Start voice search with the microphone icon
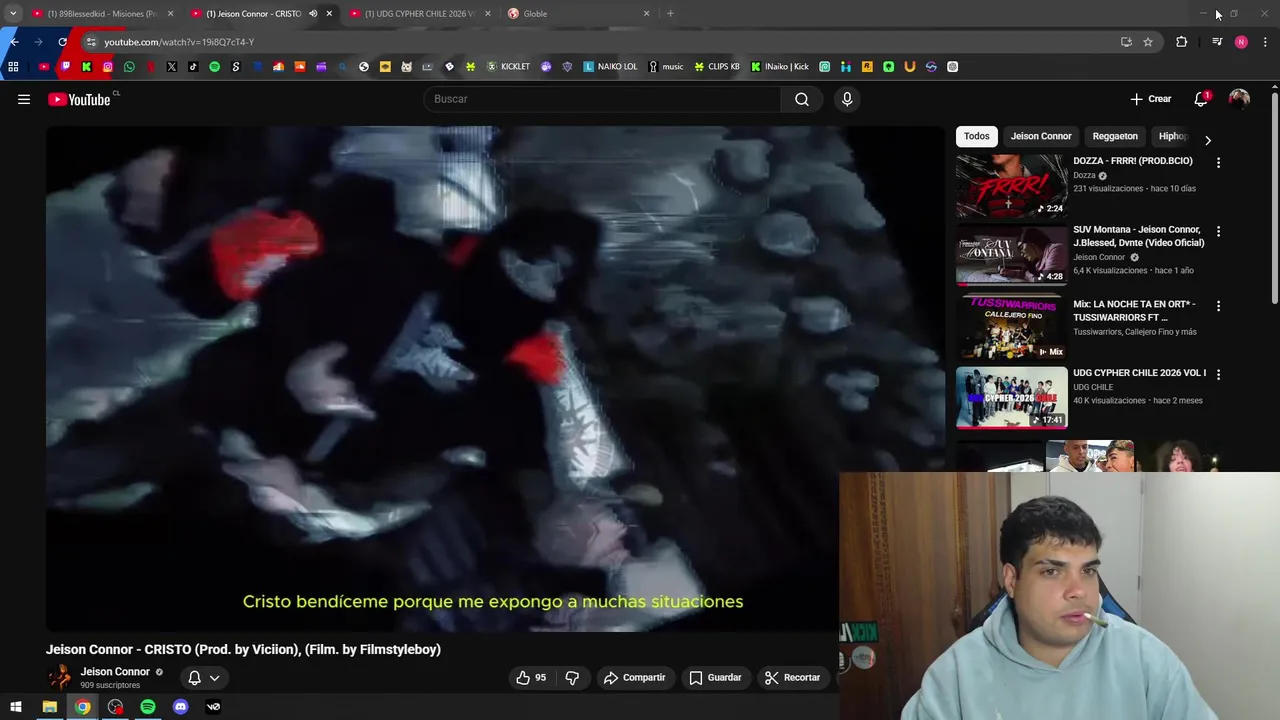This screenshot has height=720, width=1280. pyautogui.click(x=847, y=99)
